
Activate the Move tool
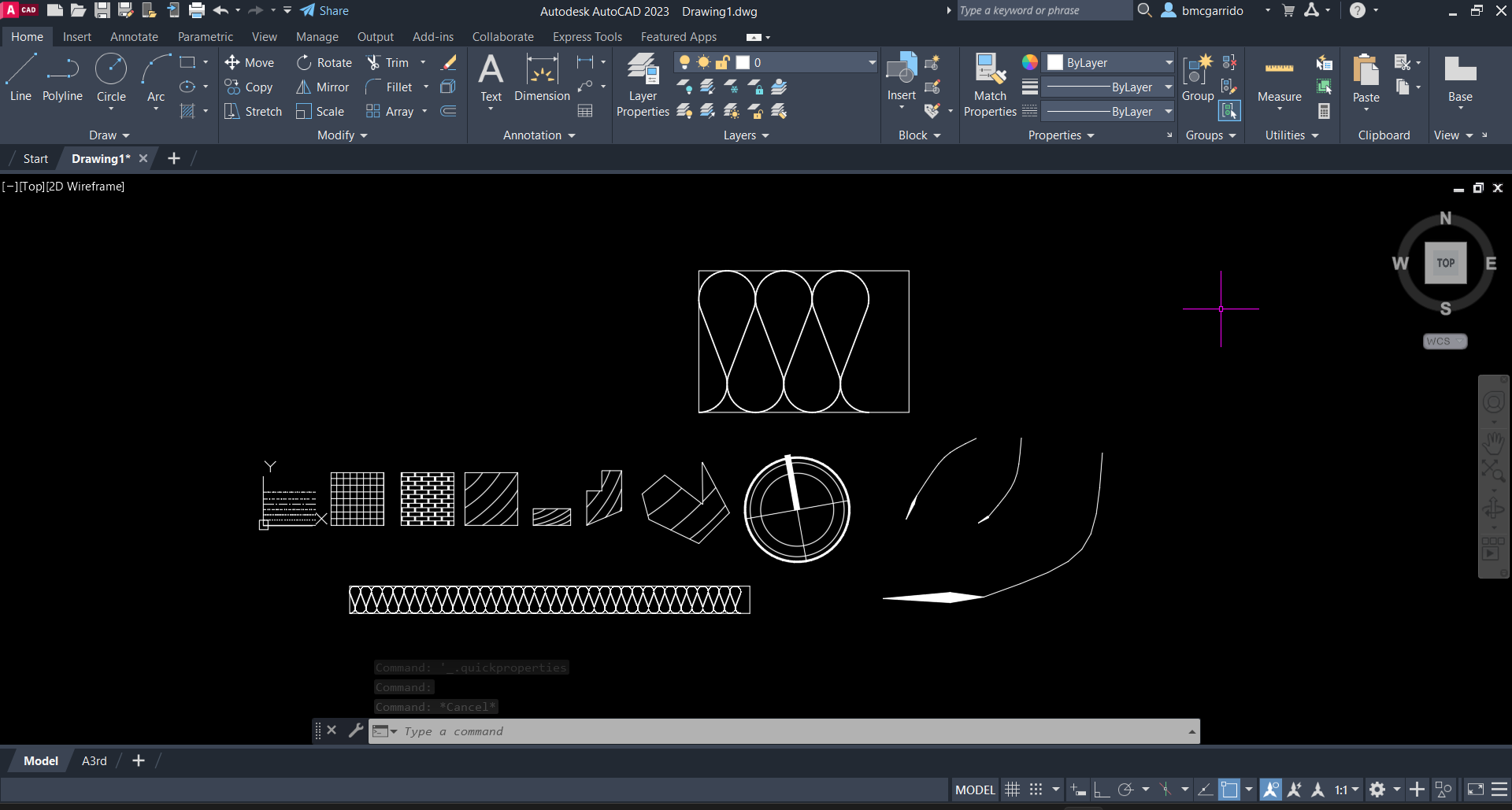click(249, 63)
